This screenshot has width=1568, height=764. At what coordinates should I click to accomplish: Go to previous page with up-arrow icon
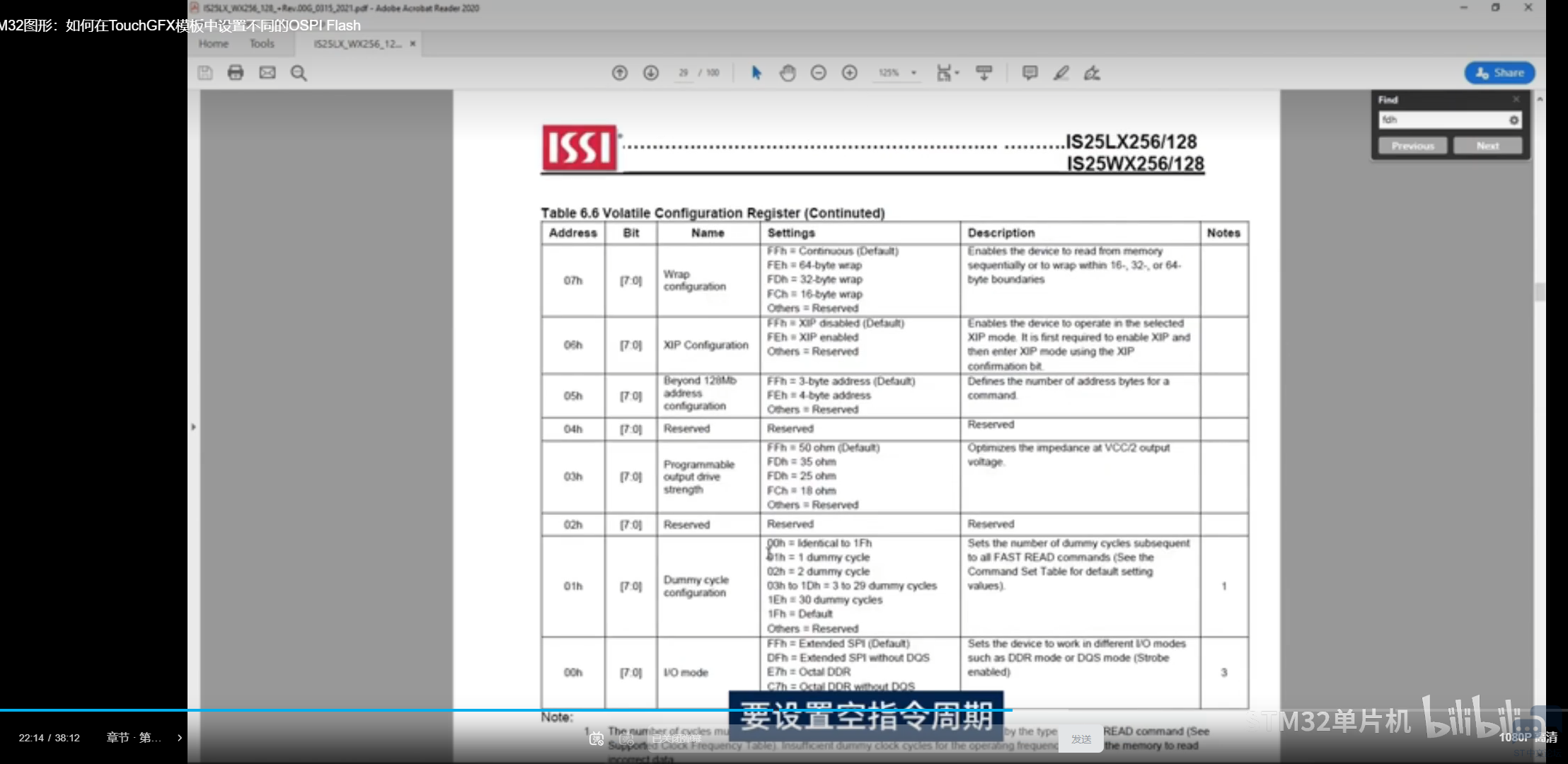pos(620,73)
